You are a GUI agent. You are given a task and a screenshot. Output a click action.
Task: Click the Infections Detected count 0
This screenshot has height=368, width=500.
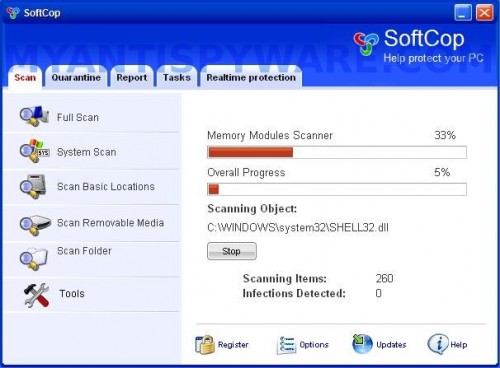(378, 293)
